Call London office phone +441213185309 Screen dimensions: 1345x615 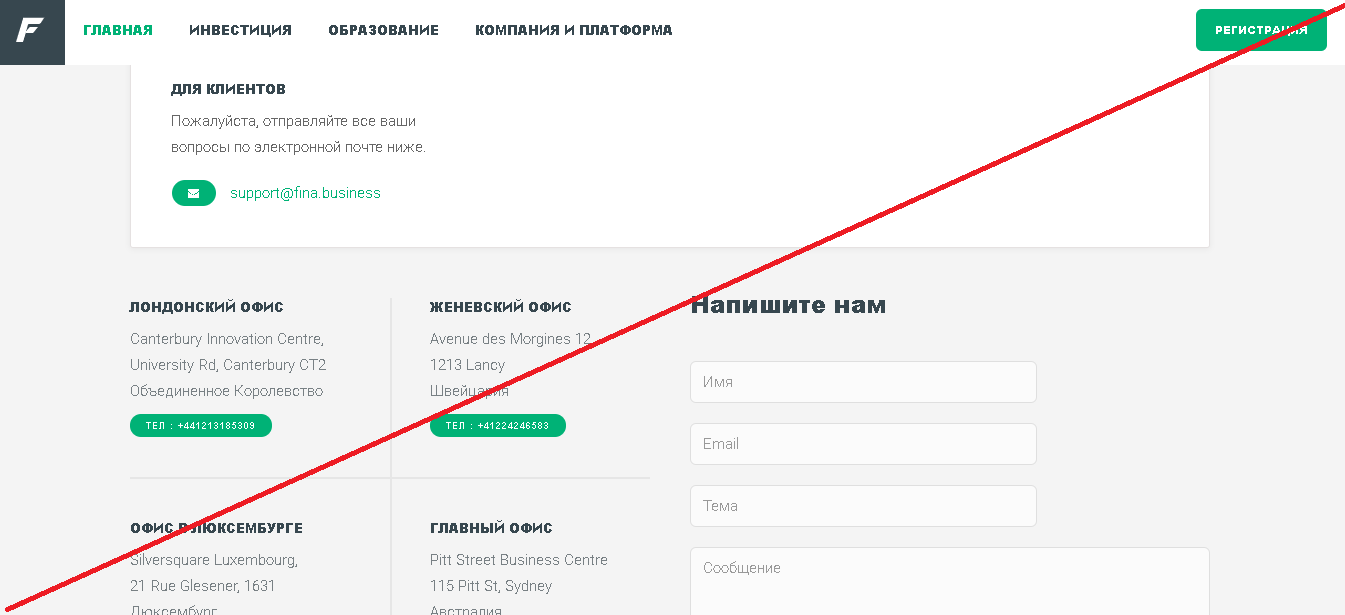(201, 426)
